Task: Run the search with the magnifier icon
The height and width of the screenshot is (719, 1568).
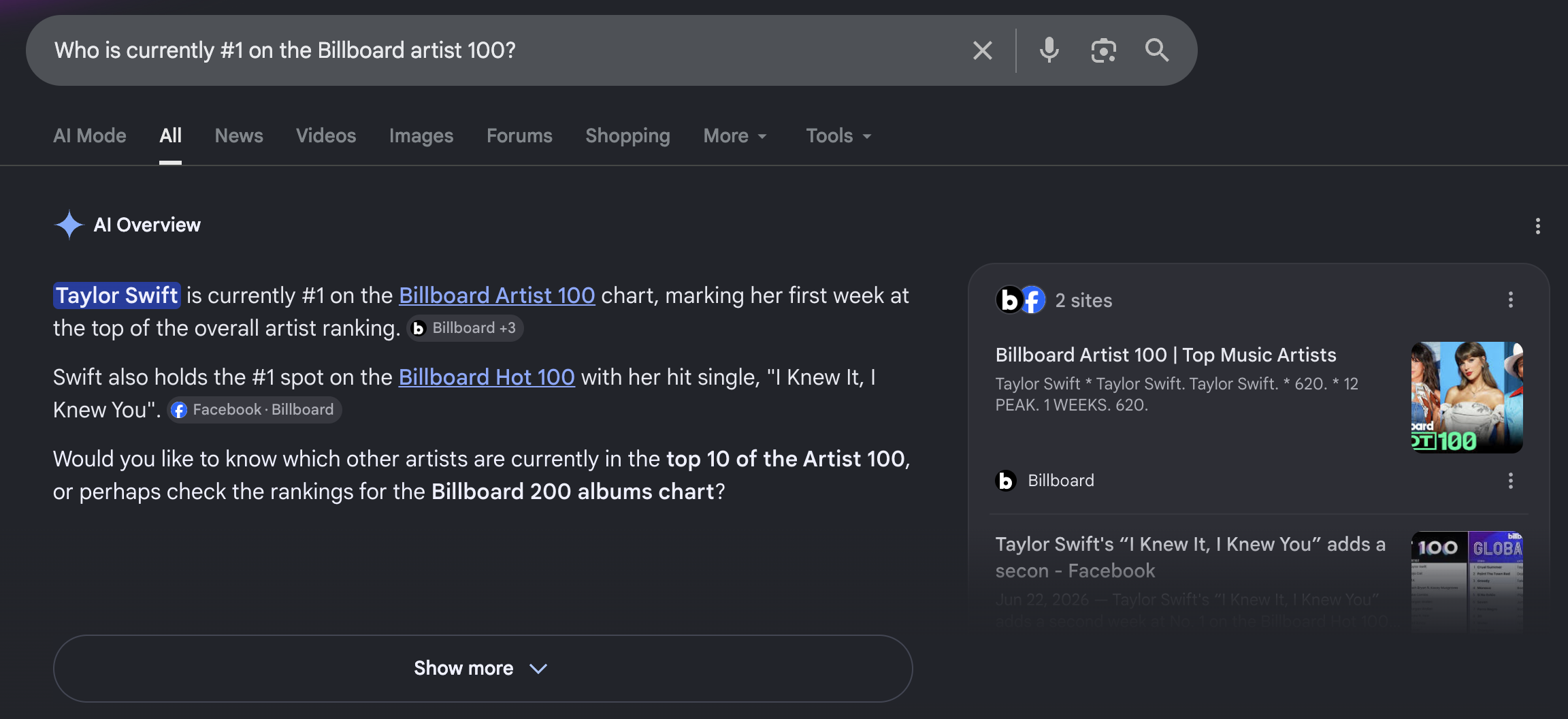Action: tap(1156, 50)
